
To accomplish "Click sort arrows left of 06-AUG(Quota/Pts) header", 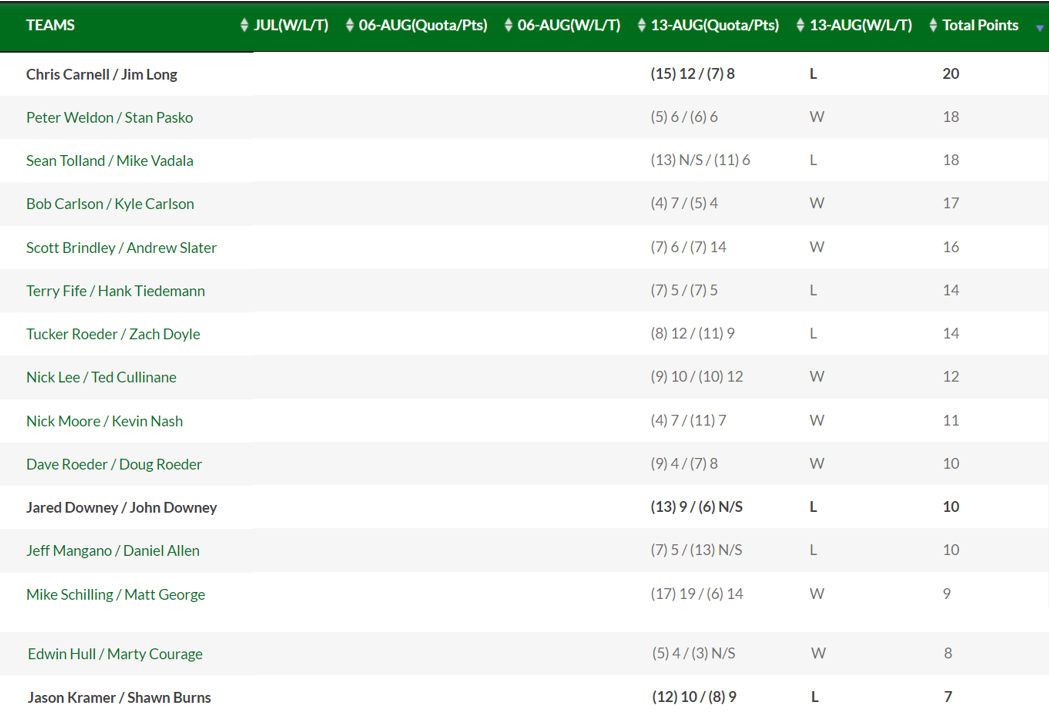I will (x=349, y=25).
